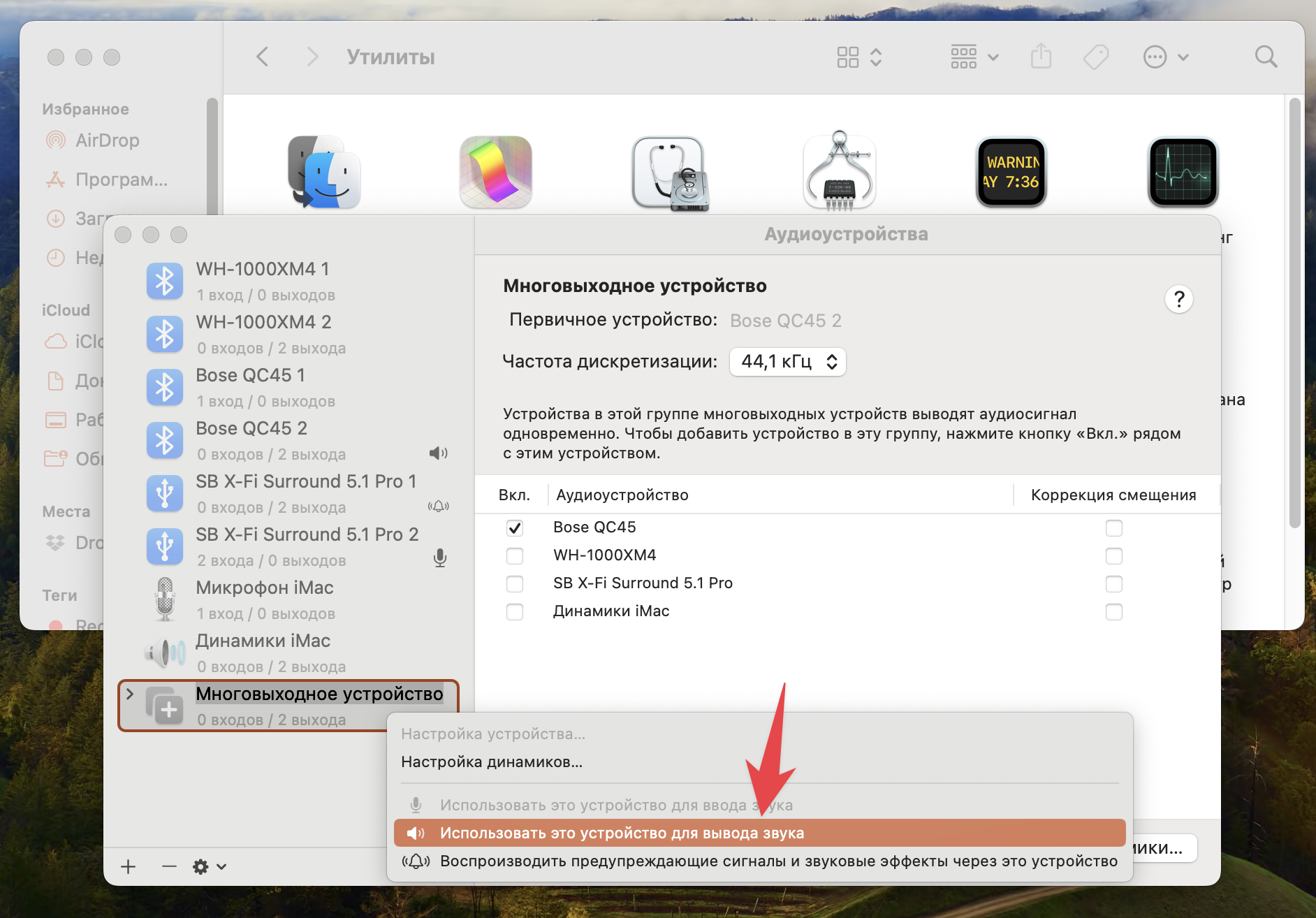Viewport: 1316px width, 918px height.
Task: Select Микрофон iMac device
Action: click(x=288, y=599)
